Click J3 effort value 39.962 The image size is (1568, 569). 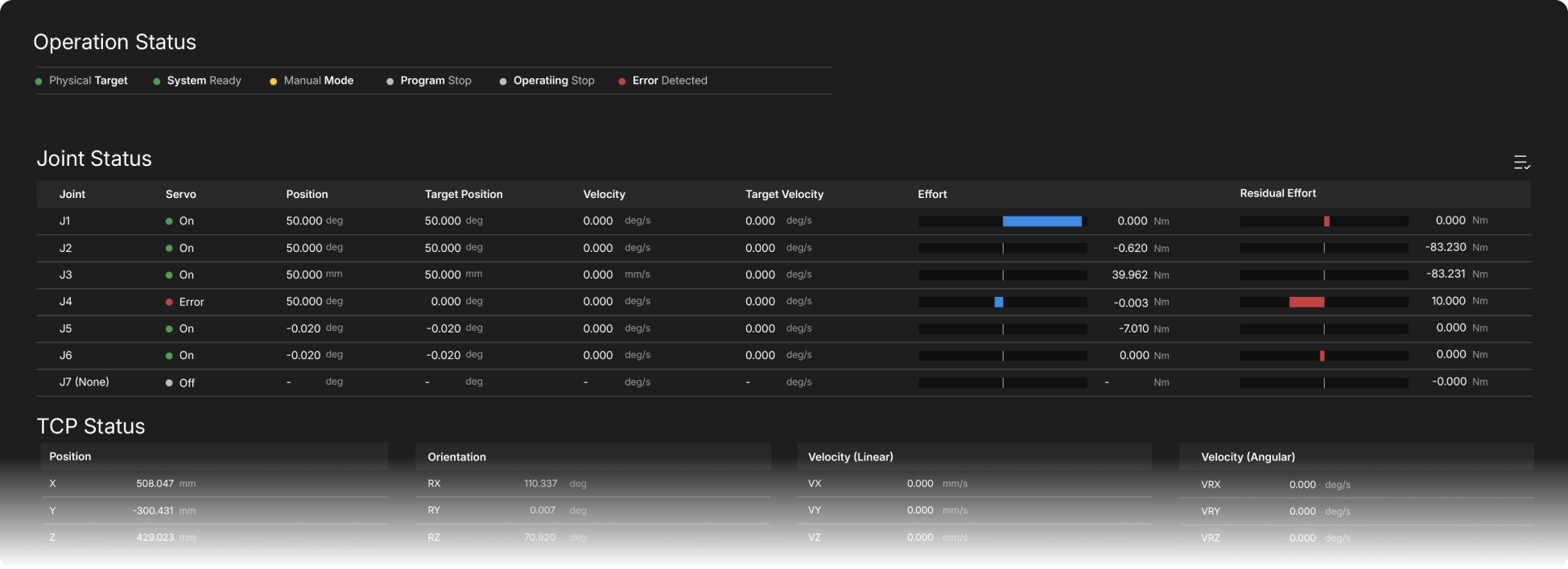pos(1130,274)
